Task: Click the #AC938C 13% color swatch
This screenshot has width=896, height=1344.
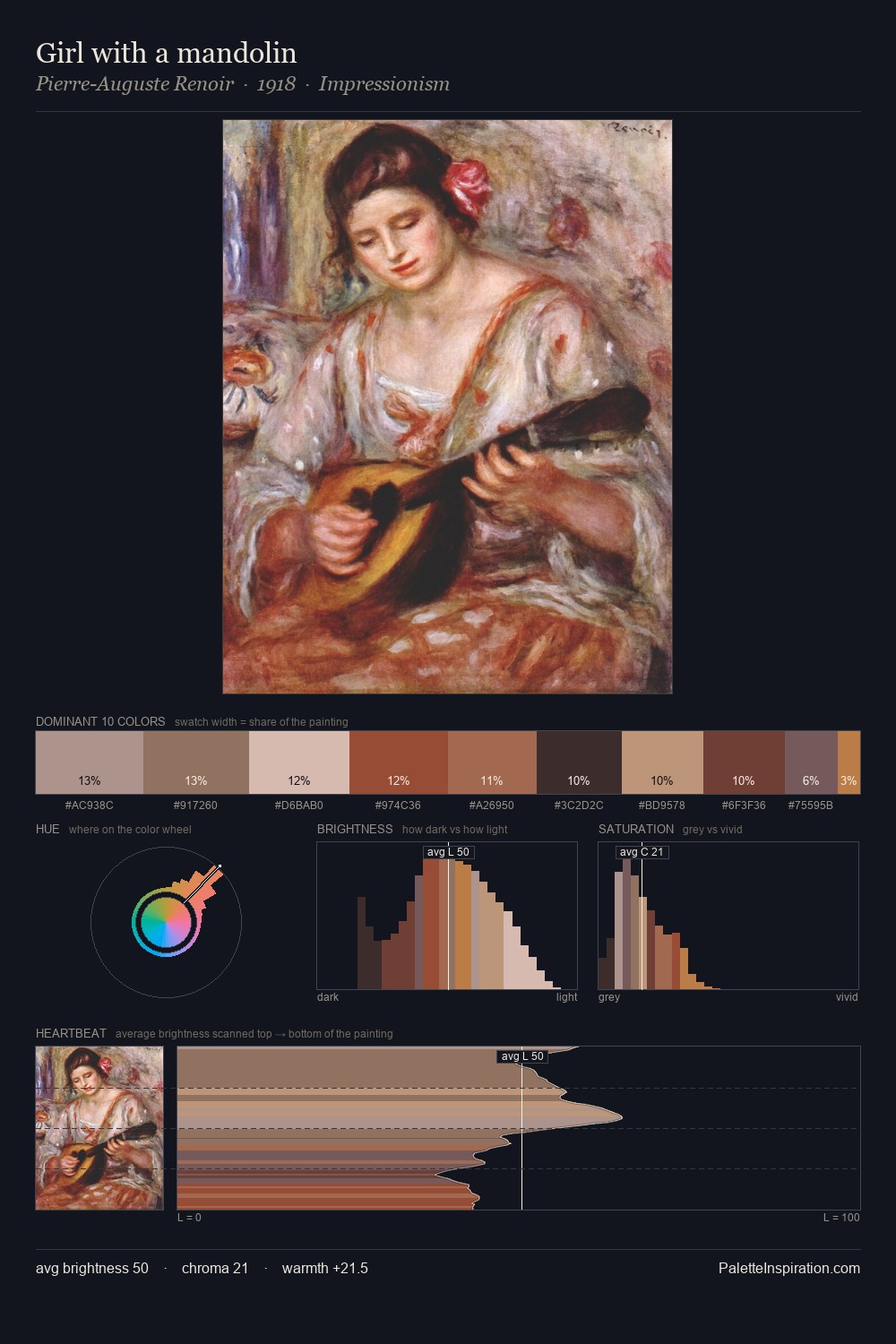Action: pyautogui.click(x=90, y=762)
